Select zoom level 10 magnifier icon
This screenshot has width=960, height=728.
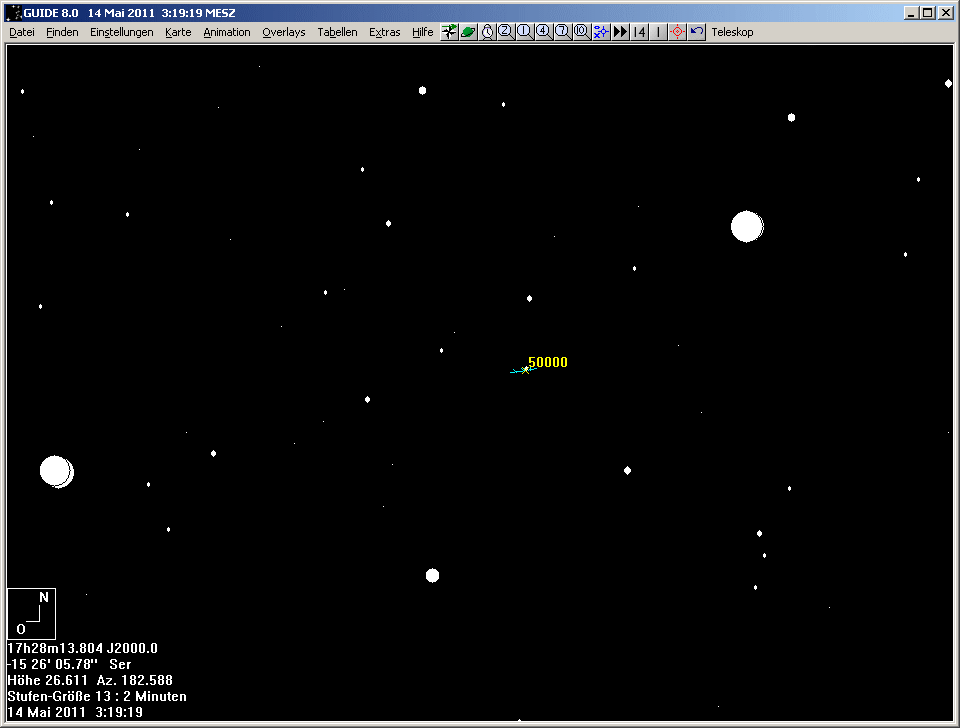point(581,32)
